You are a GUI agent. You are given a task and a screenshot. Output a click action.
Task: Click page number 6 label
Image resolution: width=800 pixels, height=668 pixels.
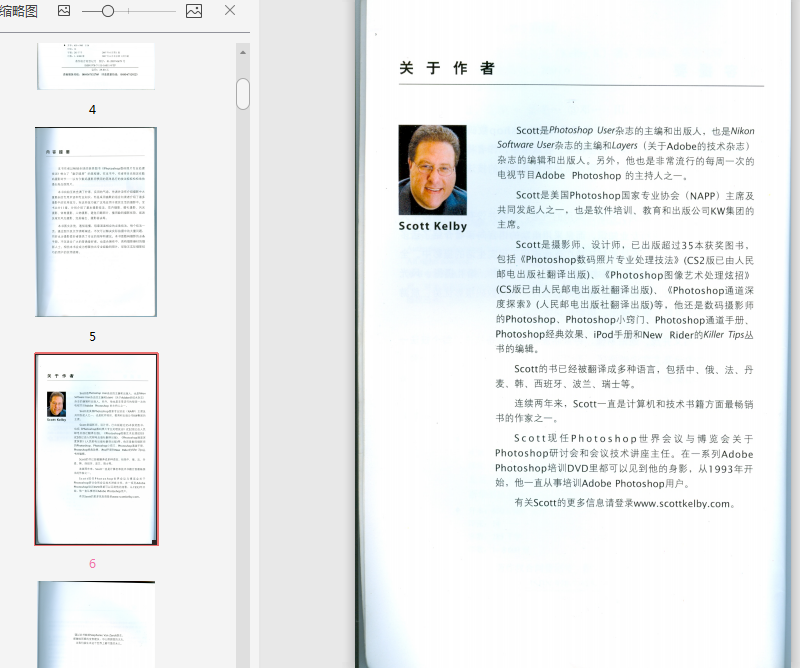[x=92, y=563]
